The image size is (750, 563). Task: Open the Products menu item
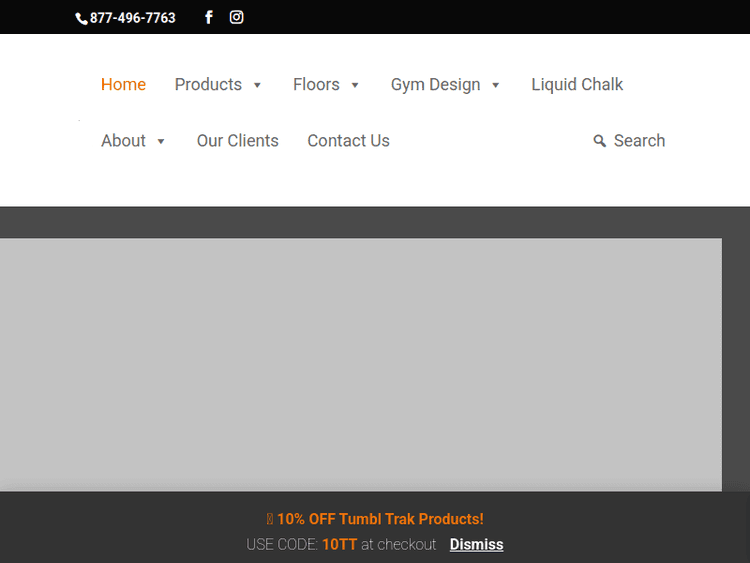tap(208, 85)
